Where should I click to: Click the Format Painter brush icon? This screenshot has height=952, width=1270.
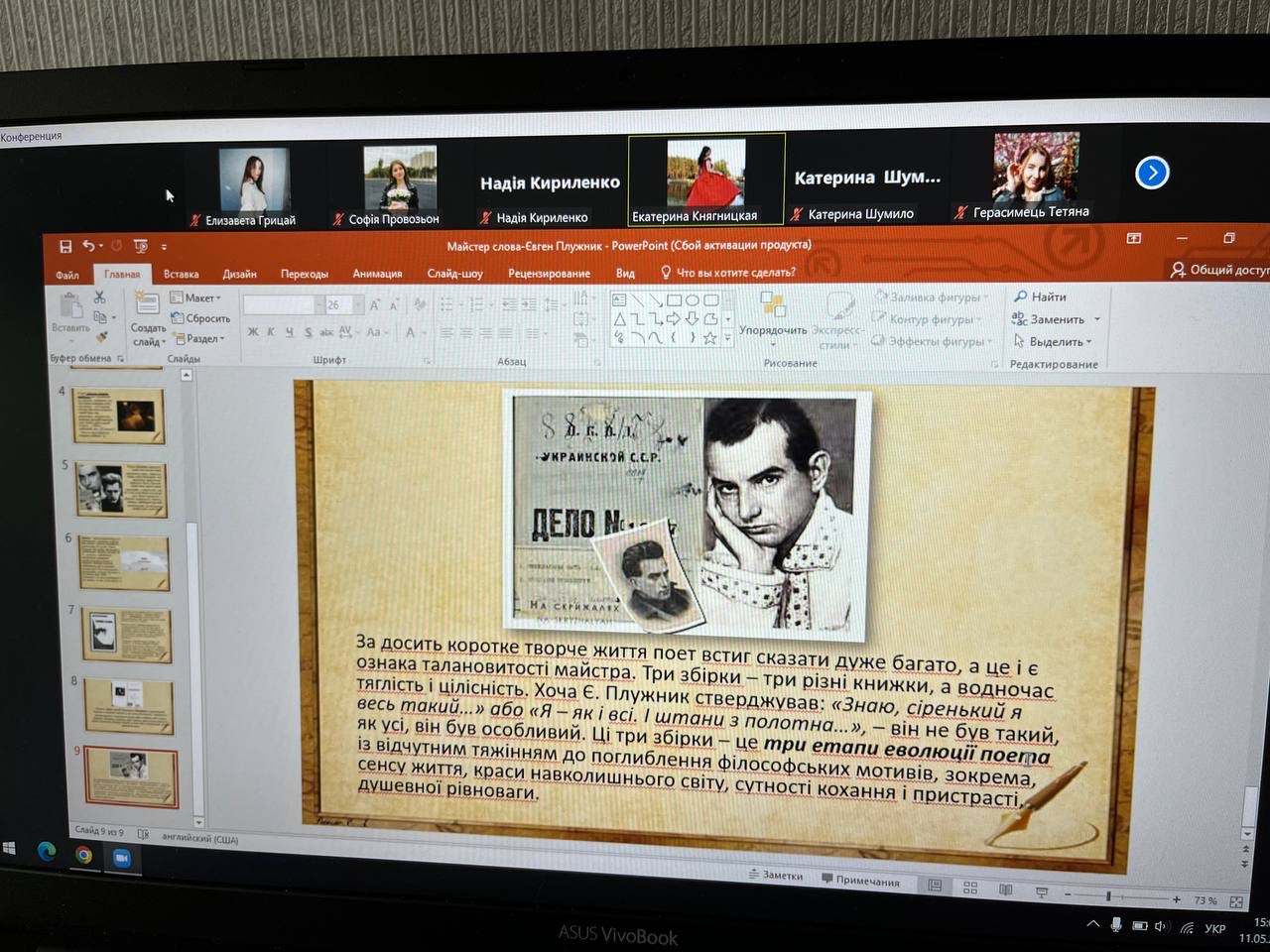pyautogui.click(x=101, y=337)
